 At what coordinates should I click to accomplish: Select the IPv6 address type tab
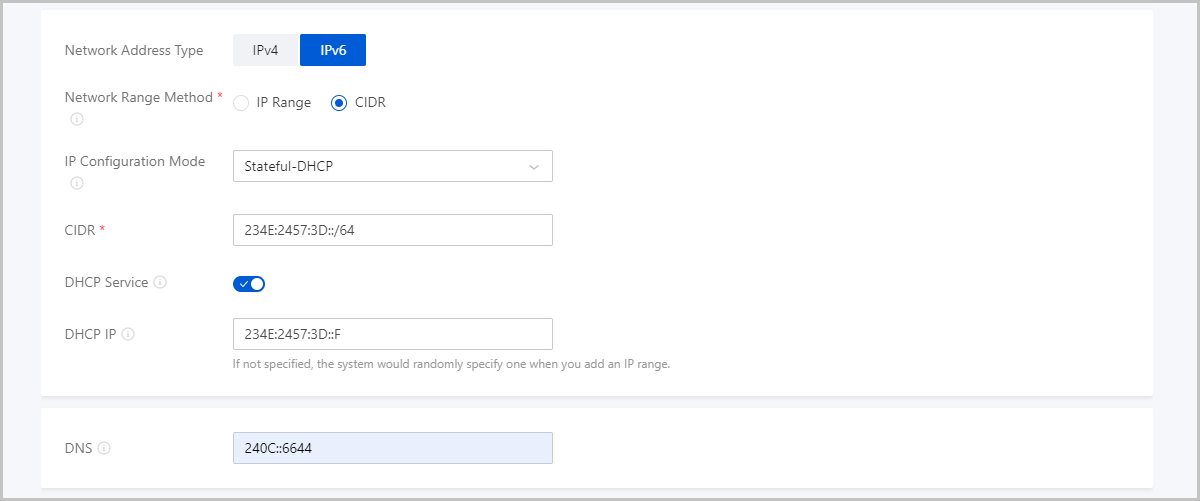pyautogui.click(x=333, y=50)
